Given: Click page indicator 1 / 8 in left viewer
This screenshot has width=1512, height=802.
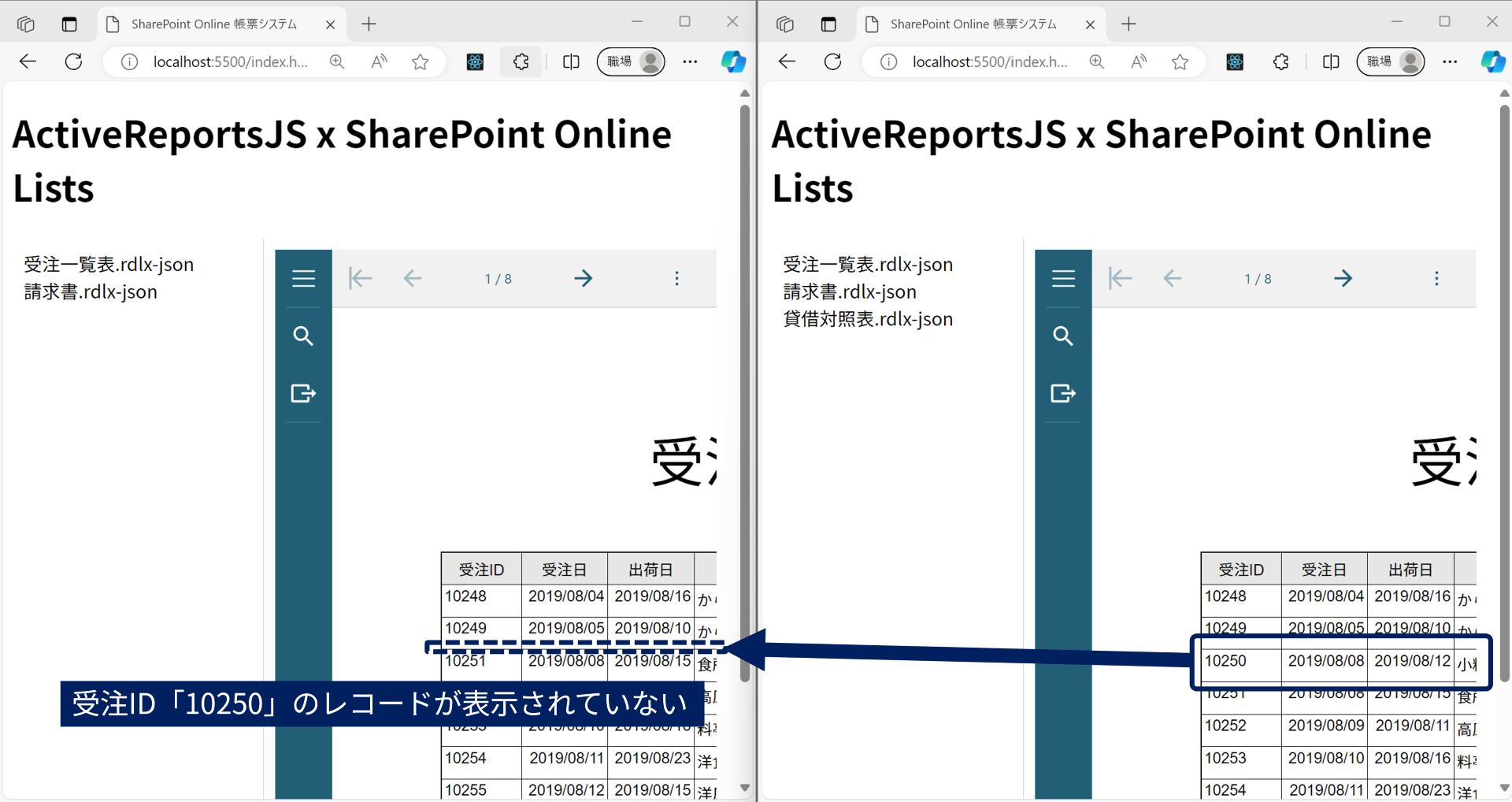Looking at the screenshot, I should [x=498, y=279].
